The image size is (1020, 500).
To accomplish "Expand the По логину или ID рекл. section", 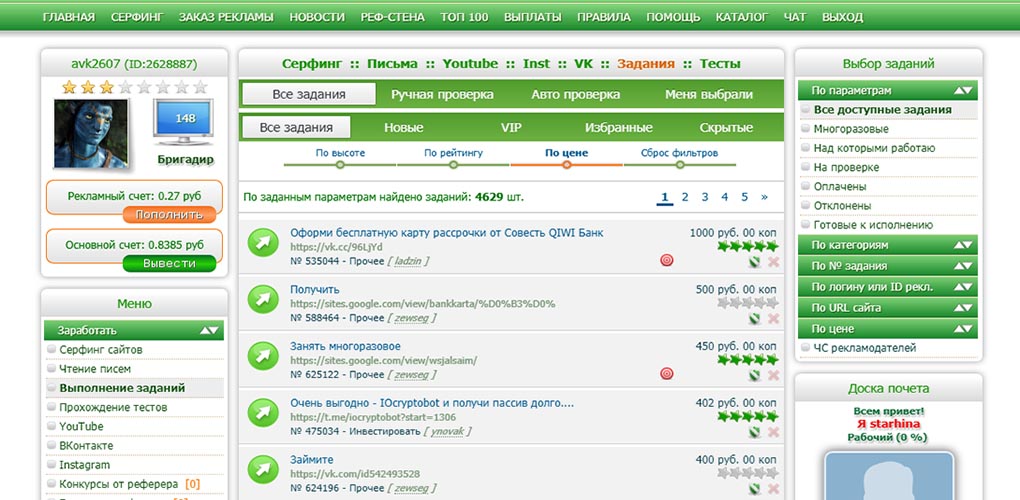I will (888, 287).
